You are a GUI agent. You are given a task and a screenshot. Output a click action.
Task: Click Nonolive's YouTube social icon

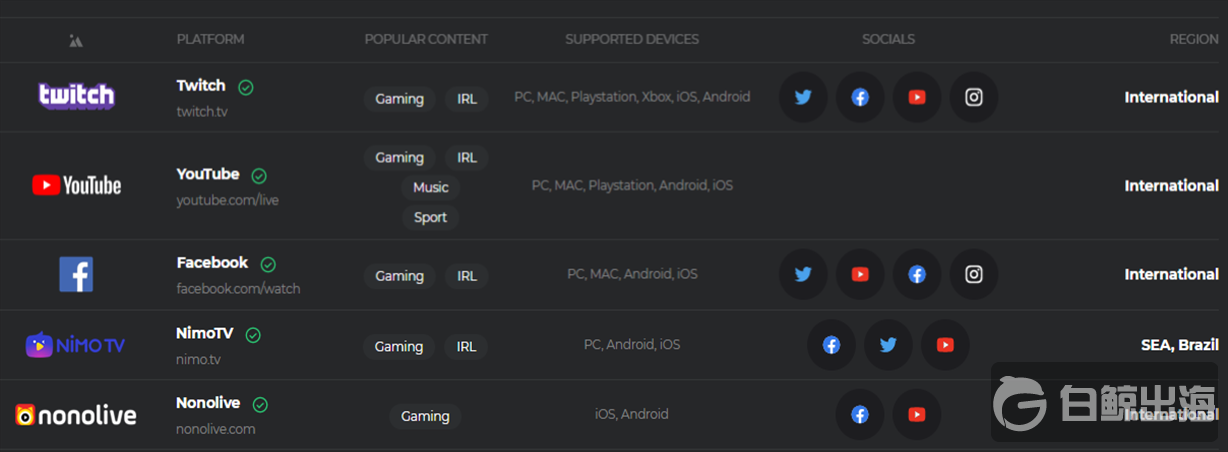tap(917, 414)
